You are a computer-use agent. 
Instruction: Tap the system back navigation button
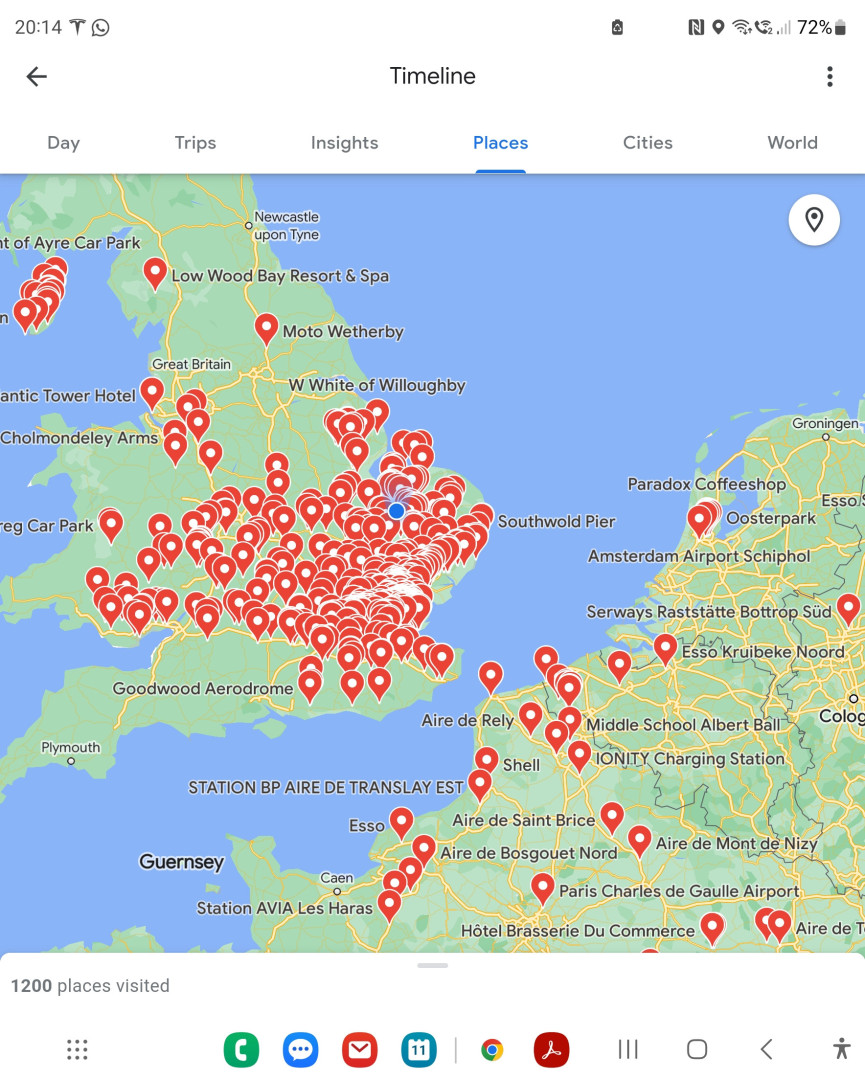coord(767,1050)
